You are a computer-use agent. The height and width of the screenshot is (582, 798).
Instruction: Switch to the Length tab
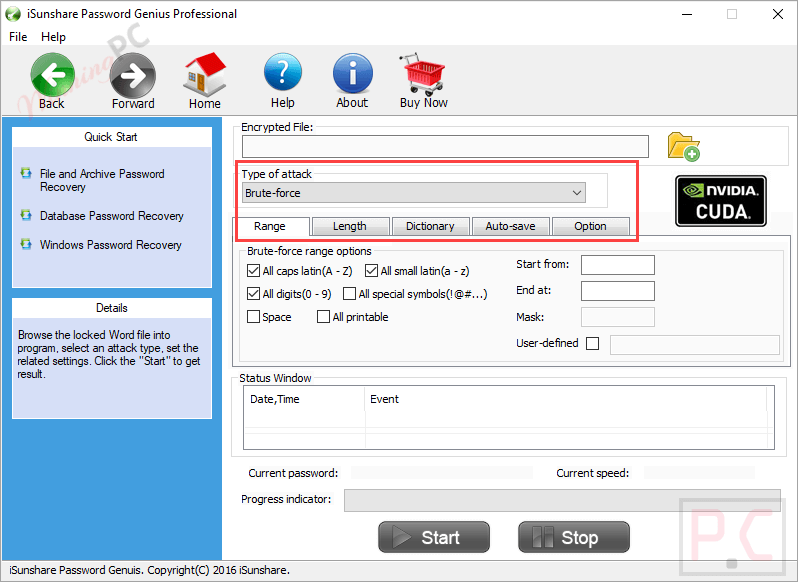(350, 226)
